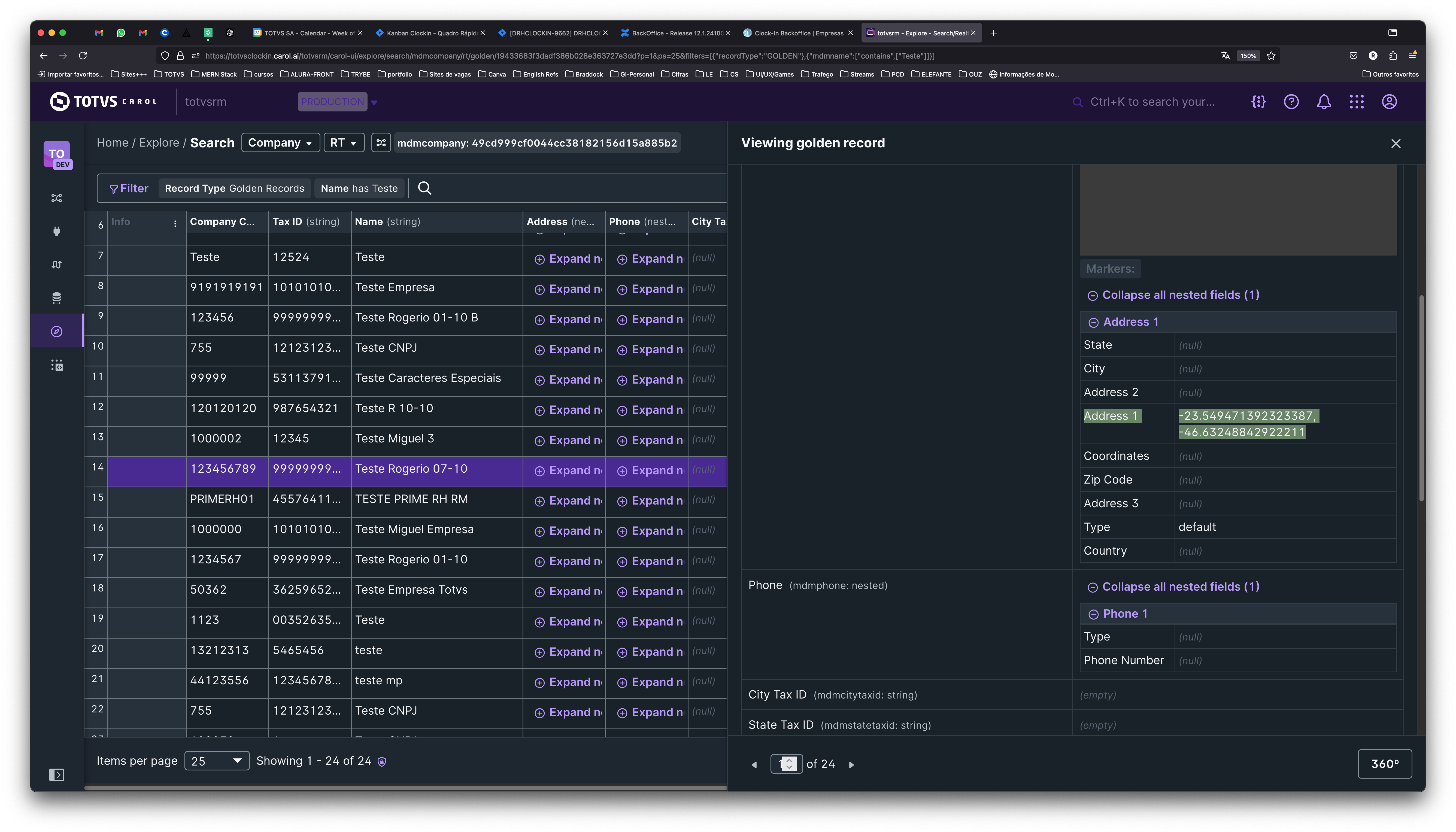Open the 360° view button
The width and height of the screenshot is (1456, 832).
pos(1384,764)
